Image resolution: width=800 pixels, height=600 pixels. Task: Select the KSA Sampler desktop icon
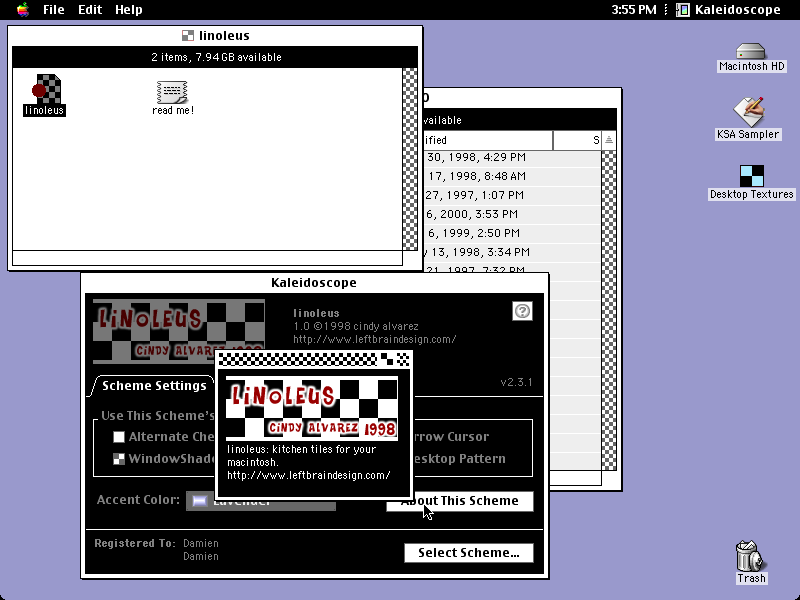(x=748, y=118)
